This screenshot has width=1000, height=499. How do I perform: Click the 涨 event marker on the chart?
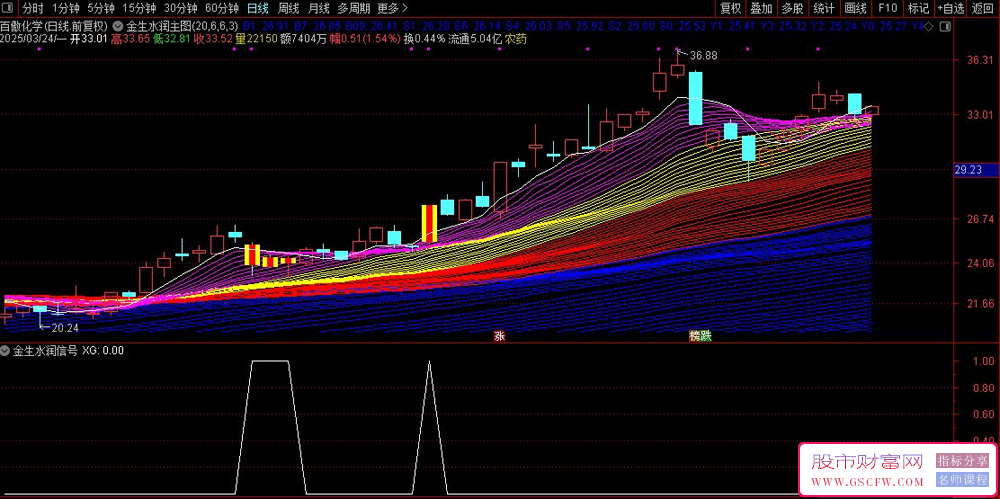498,337
